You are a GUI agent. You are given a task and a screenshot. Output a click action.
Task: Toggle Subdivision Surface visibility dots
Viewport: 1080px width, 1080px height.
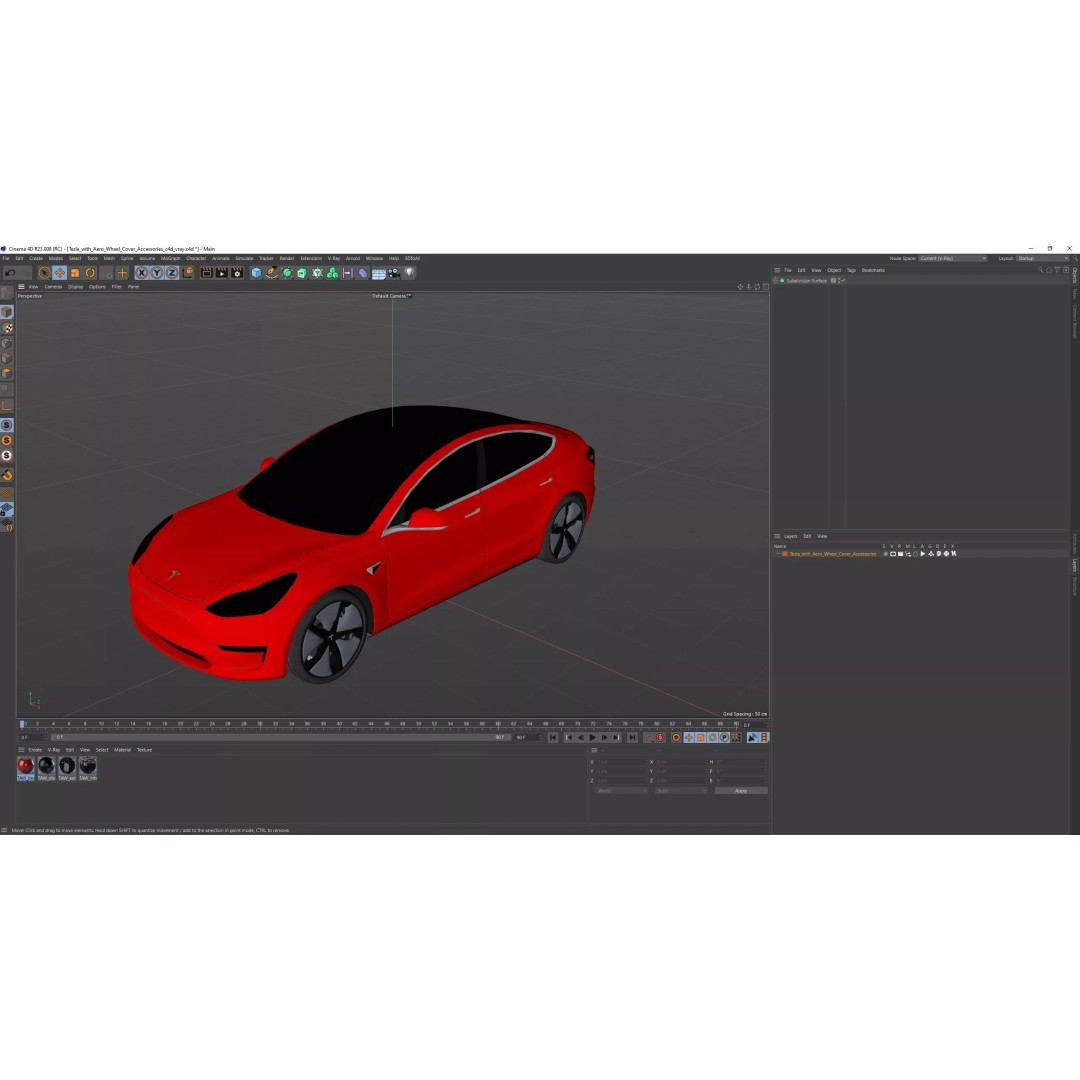838,280
